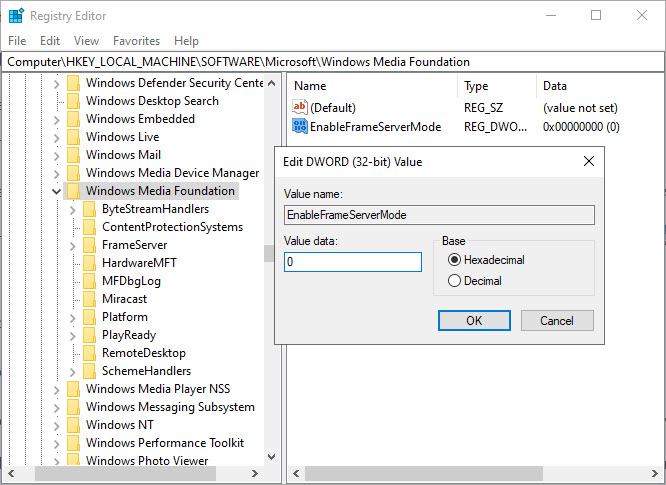Screen dimensions: 666x485
Task: Click the Windows Mail folder icon
Action: 73,155
